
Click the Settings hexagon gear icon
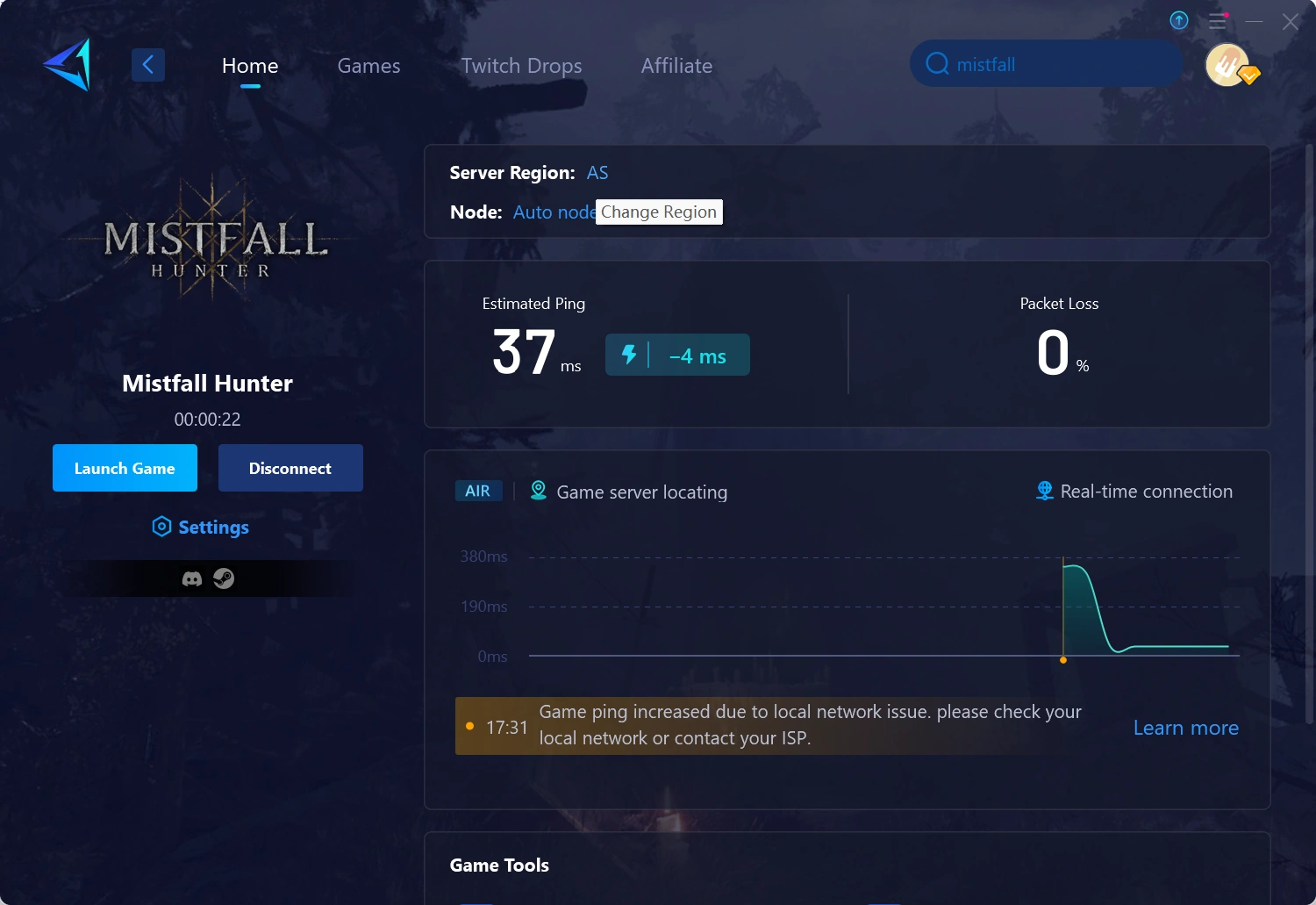(x=161, y=527)
